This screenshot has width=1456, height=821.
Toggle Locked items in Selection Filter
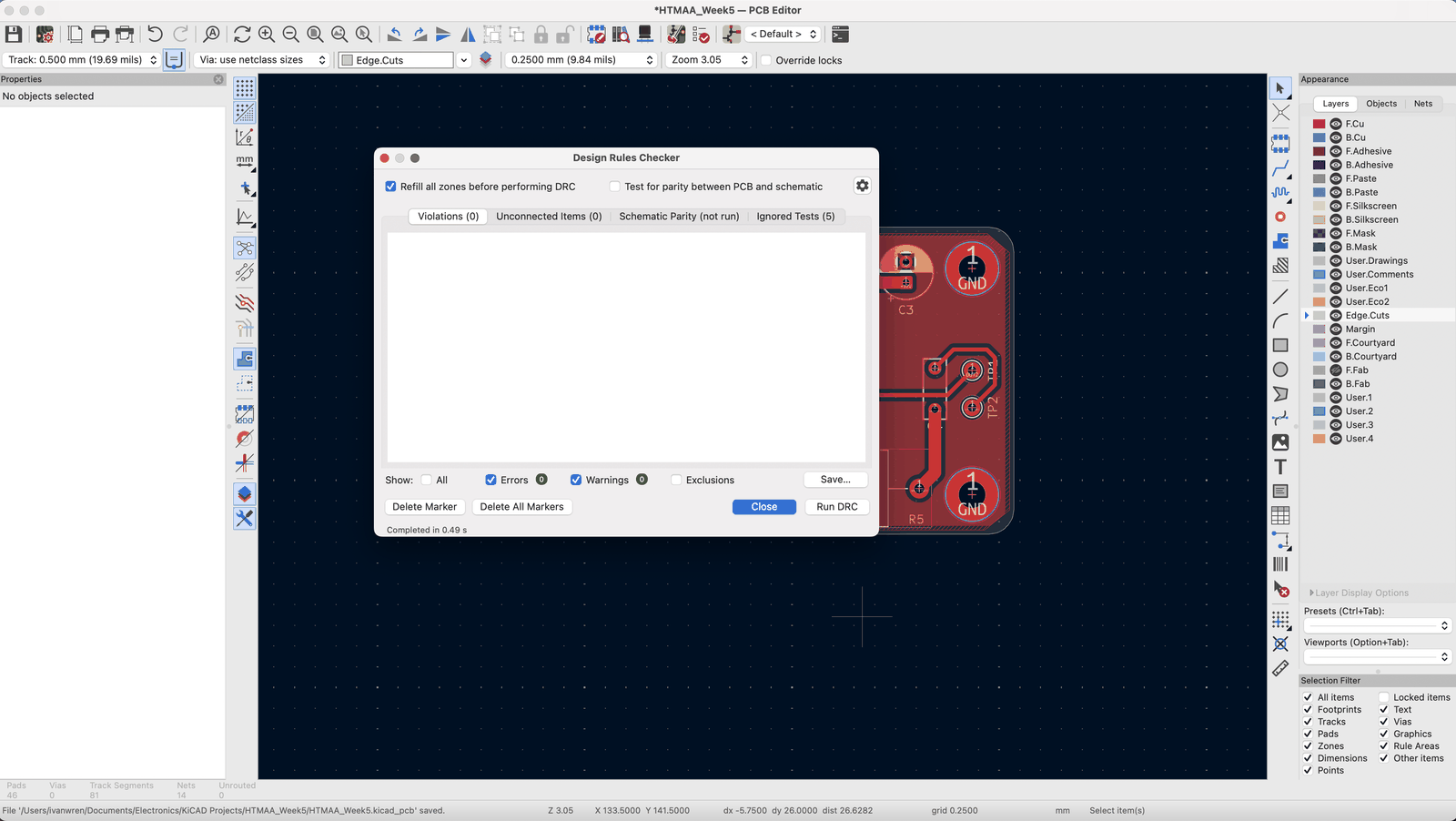[x=1383, y=697]
